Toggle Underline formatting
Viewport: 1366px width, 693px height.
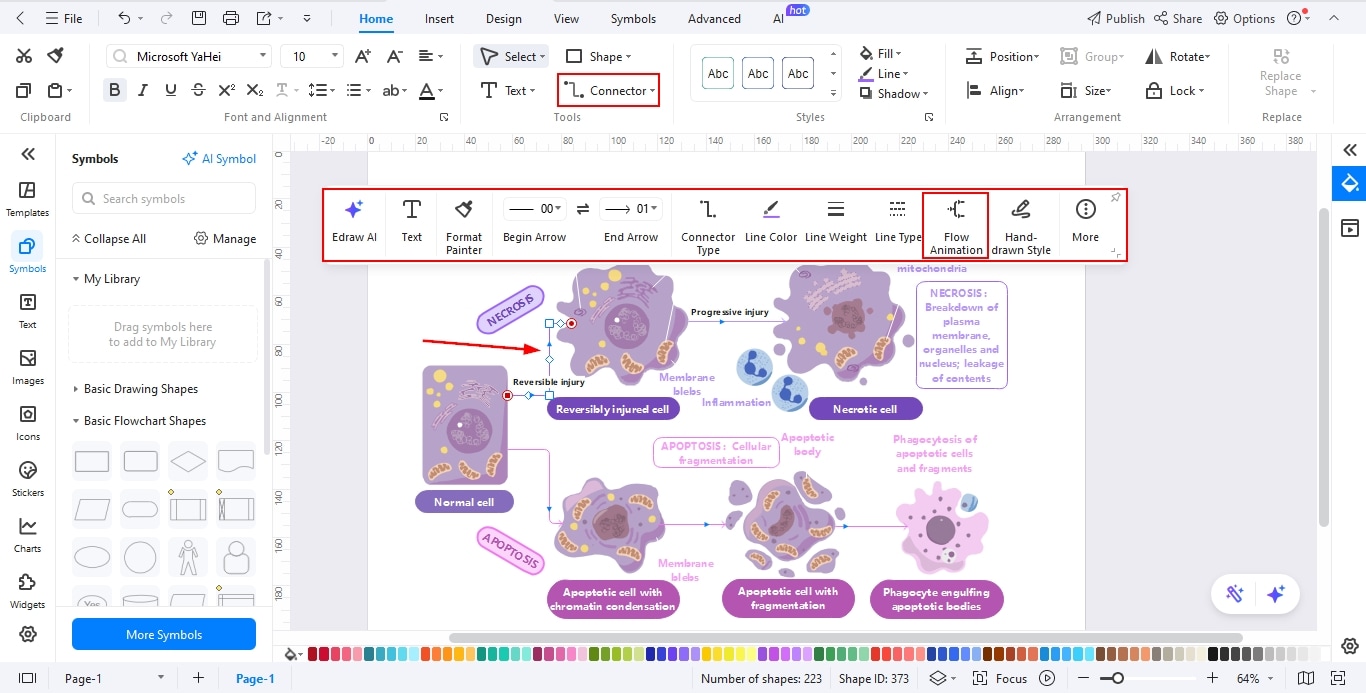171,90
